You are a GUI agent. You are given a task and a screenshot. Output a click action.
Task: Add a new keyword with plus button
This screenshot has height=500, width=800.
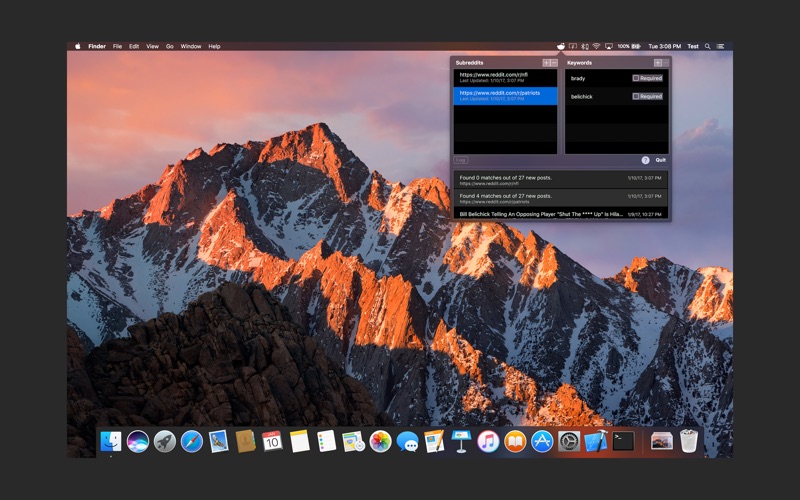657,63
